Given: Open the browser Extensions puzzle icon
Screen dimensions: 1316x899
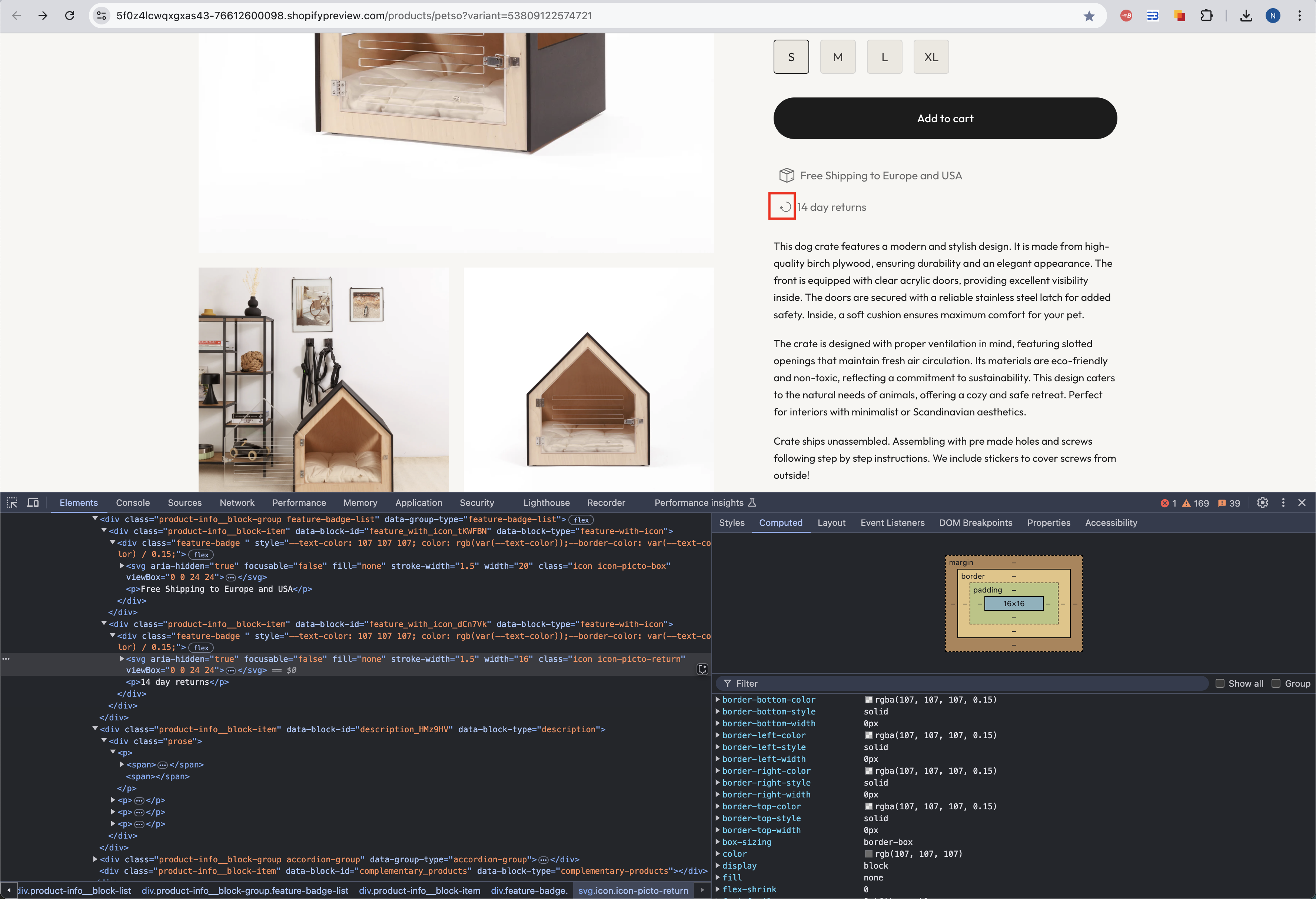Looking at the screenshot, I should (x=1207, y=16).
